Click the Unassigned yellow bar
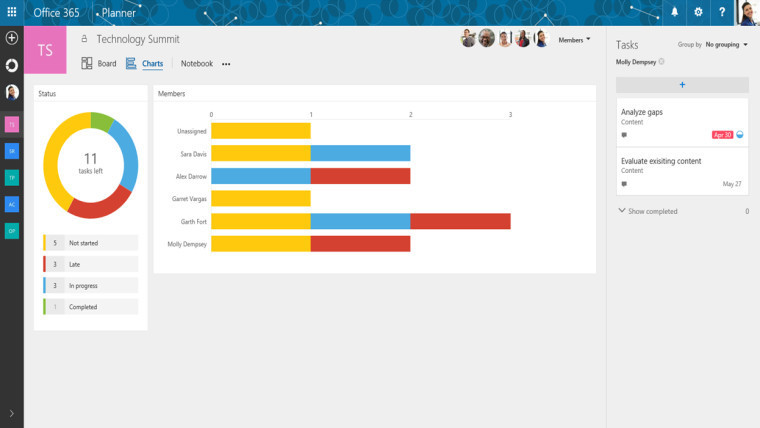Image resolution: width=760 pixels, height=428 pixels. click(x=261, y=131)
